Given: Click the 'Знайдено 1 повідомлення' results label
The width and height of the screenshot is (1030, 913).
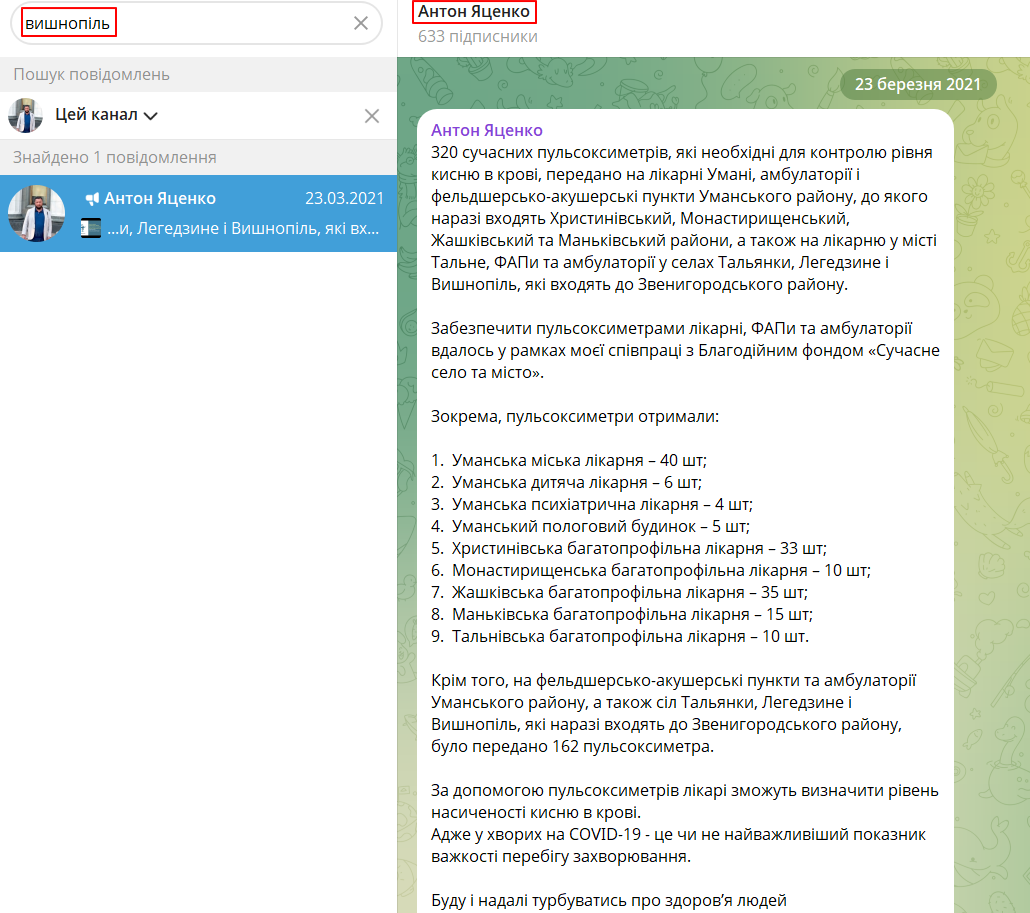Looking at the screenshot, I should [x=115, y=158].
